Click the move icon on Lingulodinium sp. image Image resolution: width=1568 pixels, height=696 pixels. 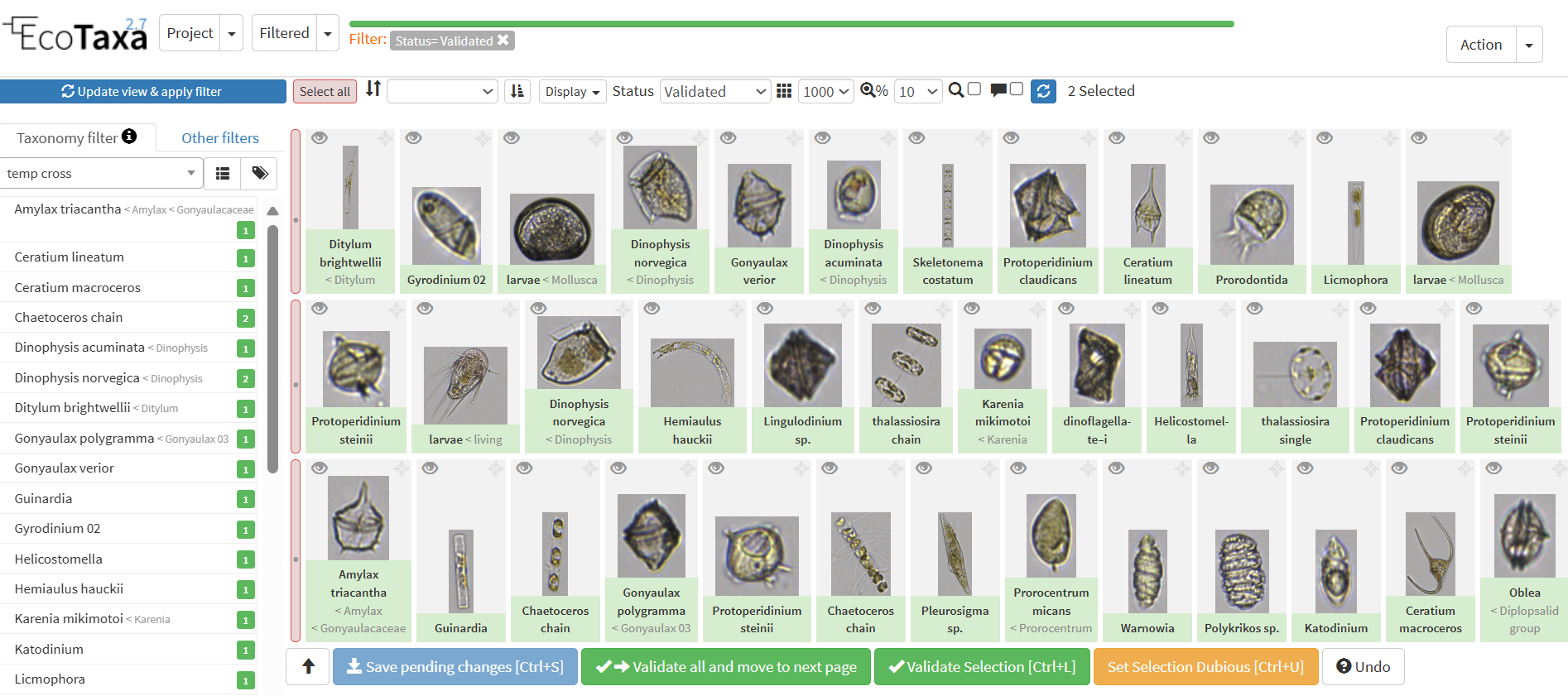coord(844,310)
